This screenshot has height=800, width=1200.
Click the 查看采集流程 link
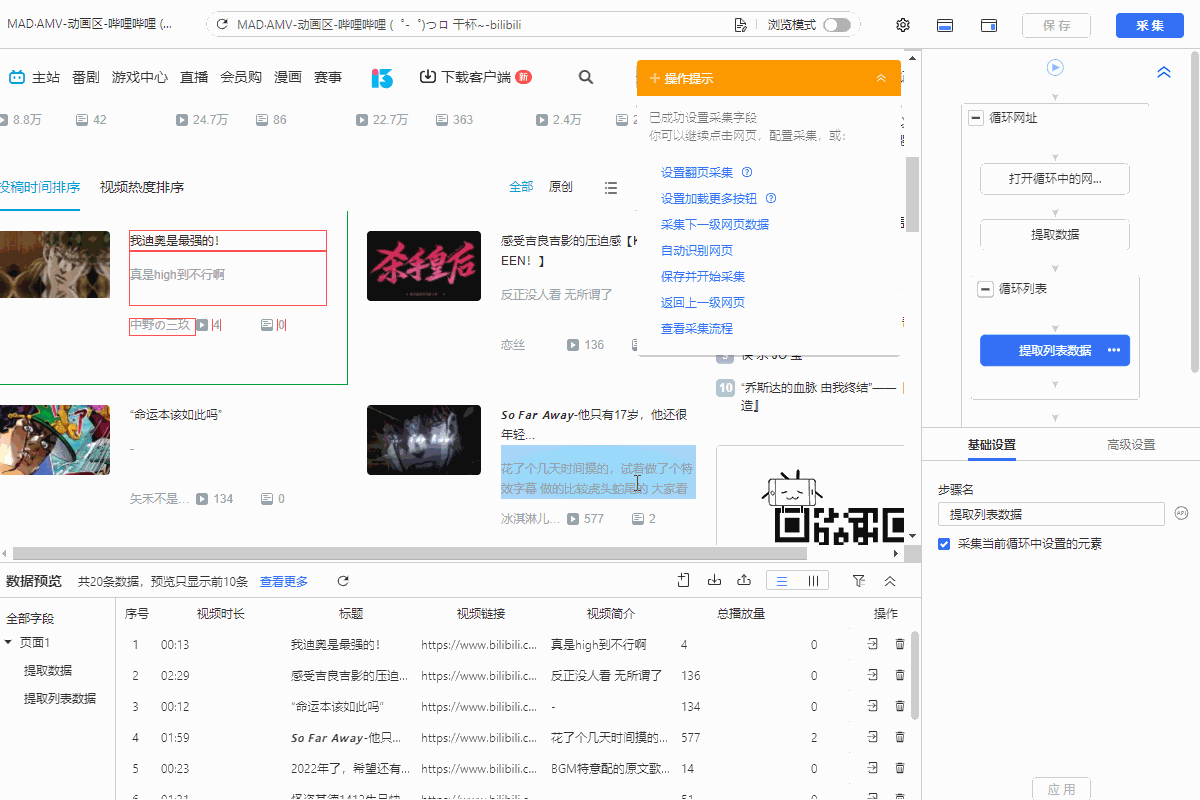(x=697, y=328)
